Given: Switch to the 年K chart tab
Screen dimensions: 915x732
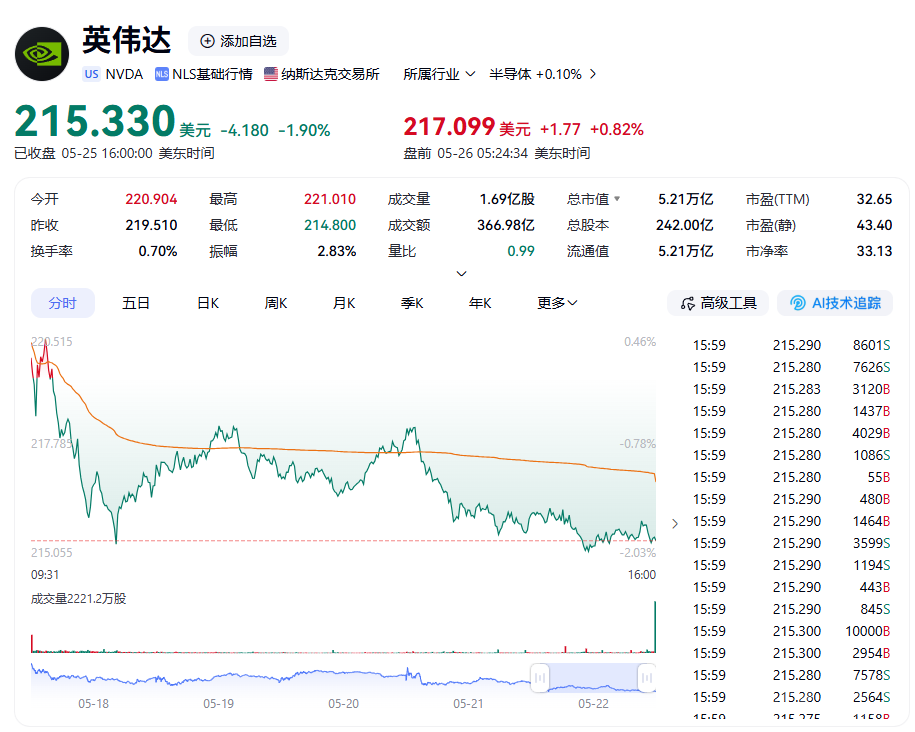Looking at the screenshot, I should [x=480, y=303].
